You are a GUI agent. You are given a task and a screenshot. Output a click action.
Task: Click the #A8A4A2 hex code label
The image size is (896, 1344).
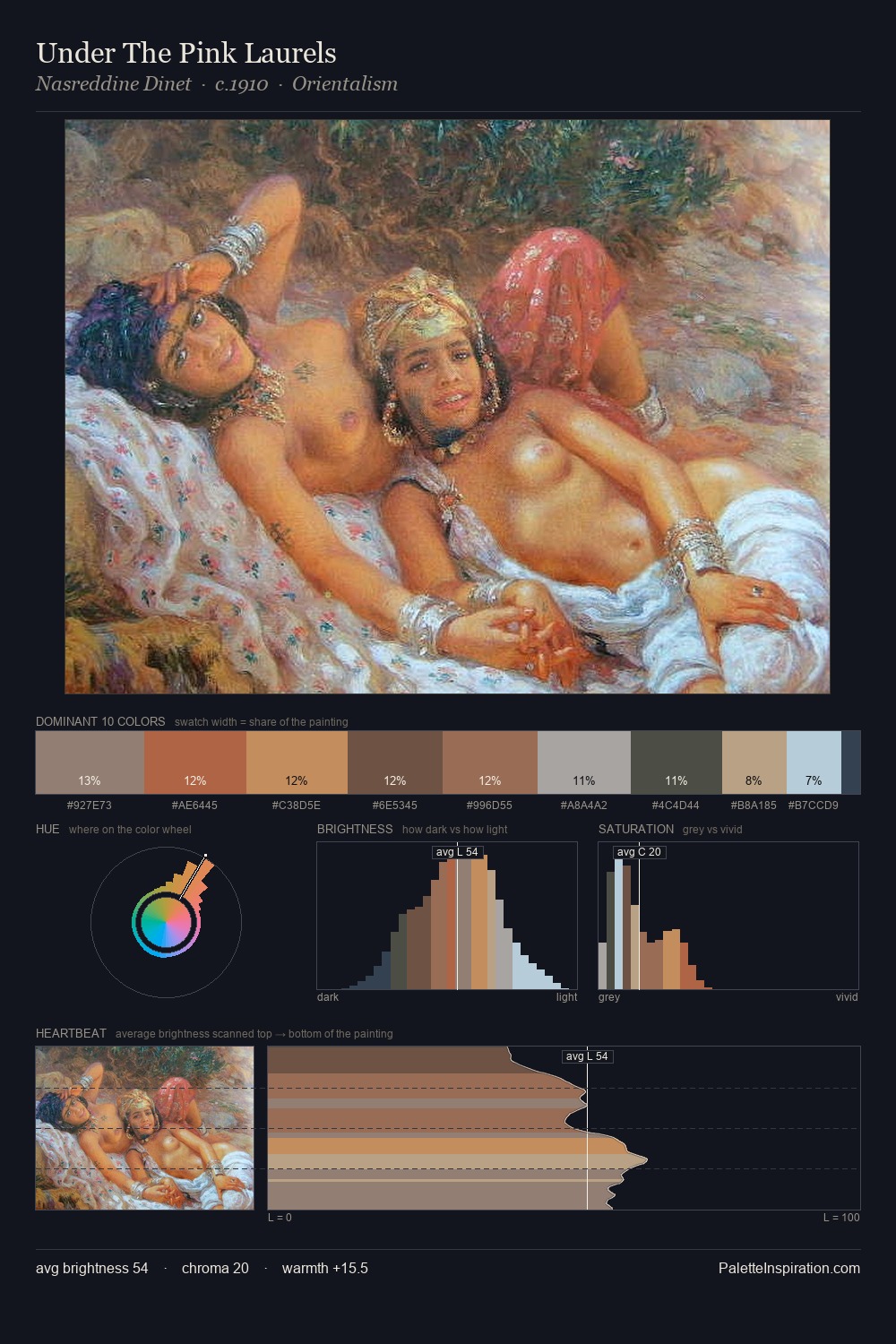pyautogui.click(x=584, y=805)
